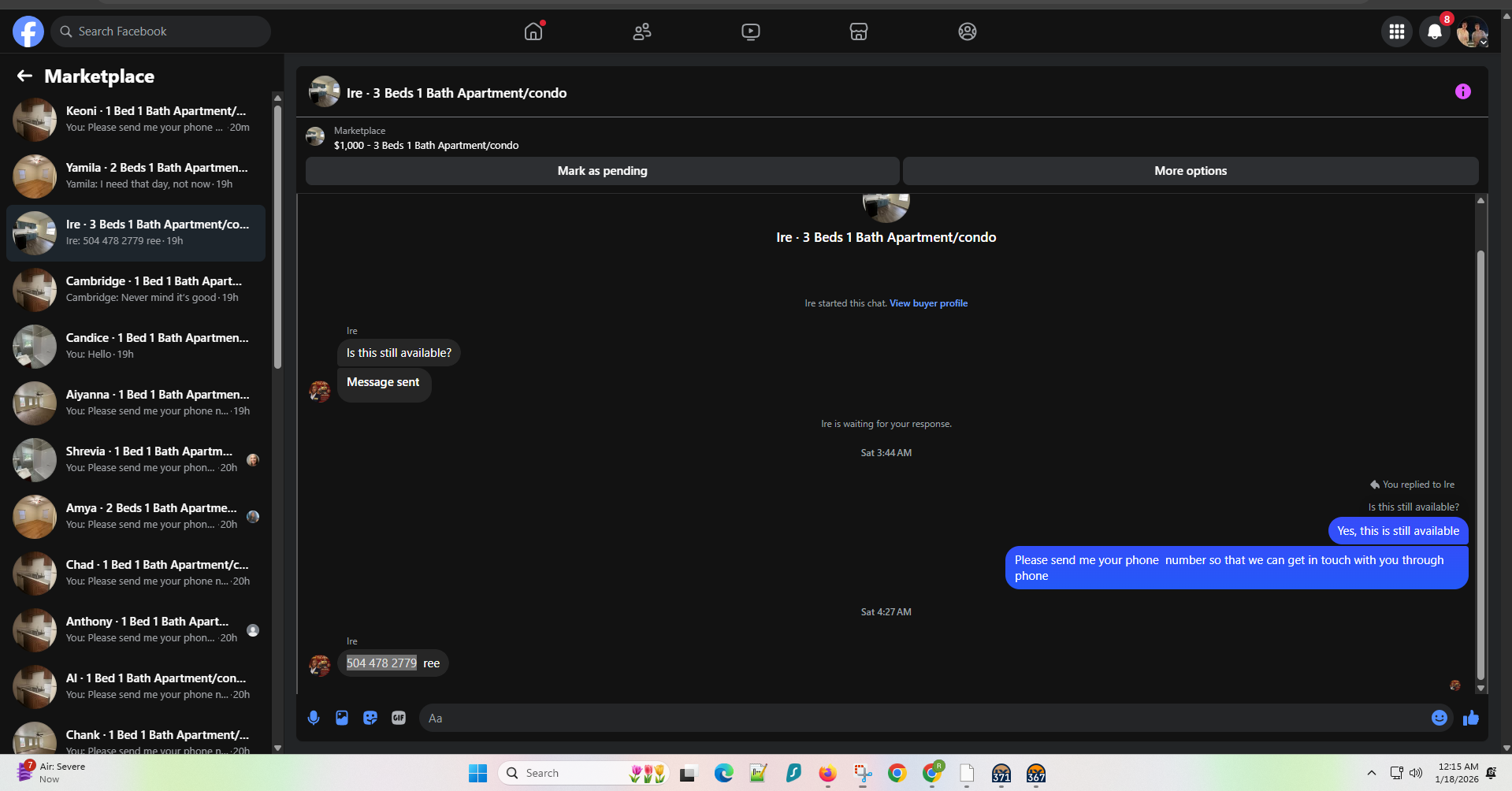Open the GIF picker icon
Screen dimensions: 1512x791
[399, 718]
